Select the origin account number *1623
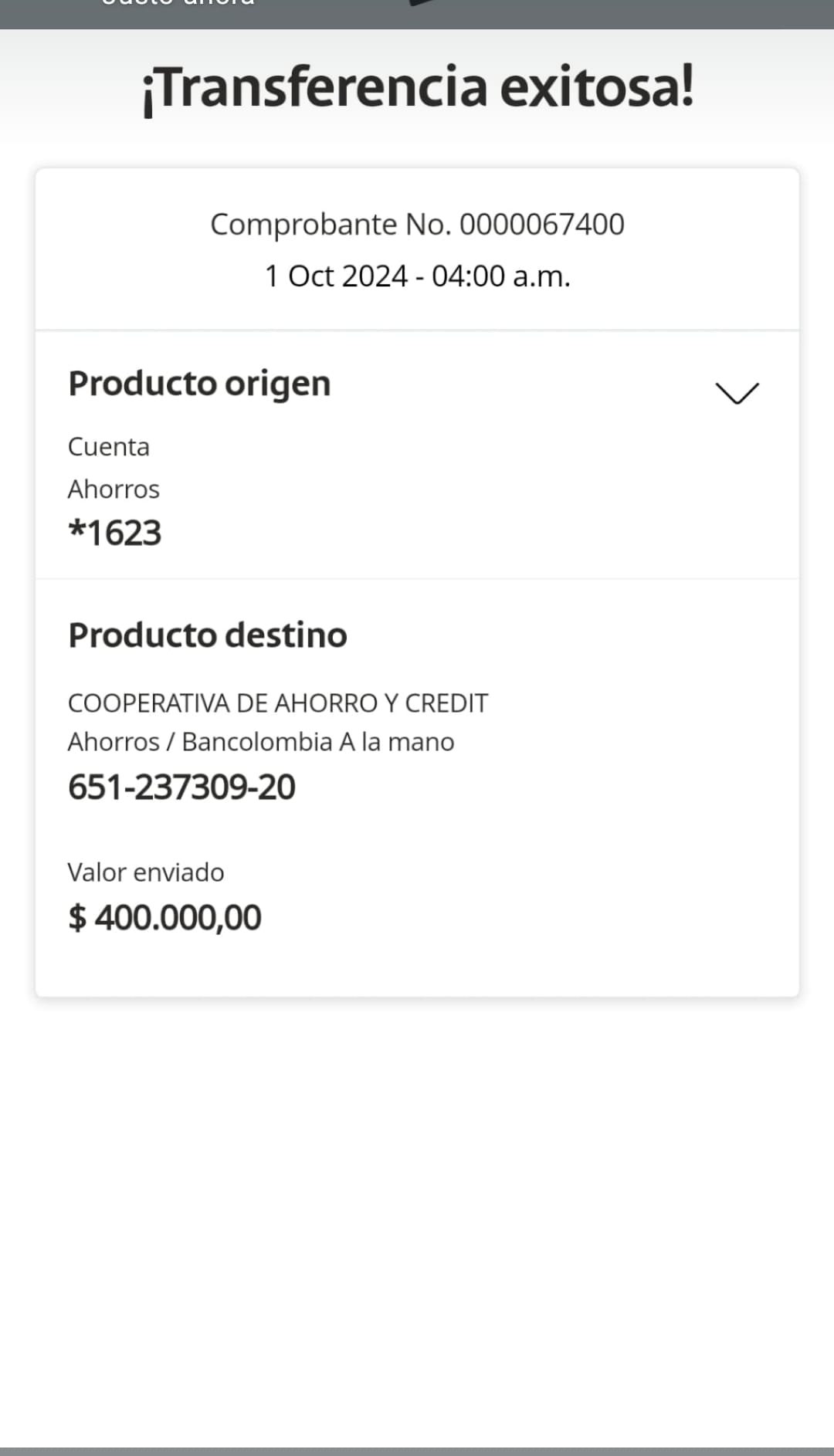834x1456 pixels. coord(115,533)
